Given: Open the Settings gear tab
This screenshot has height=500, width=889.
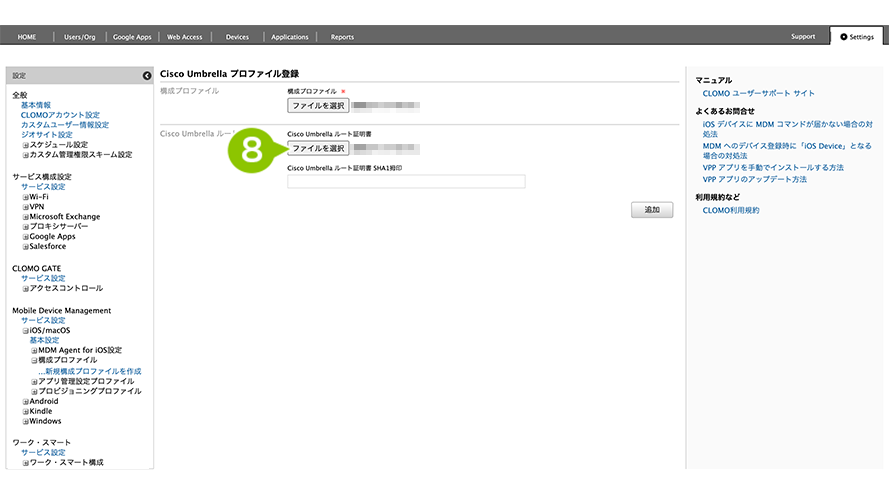Looking at the screenshot, I should 857,37.
